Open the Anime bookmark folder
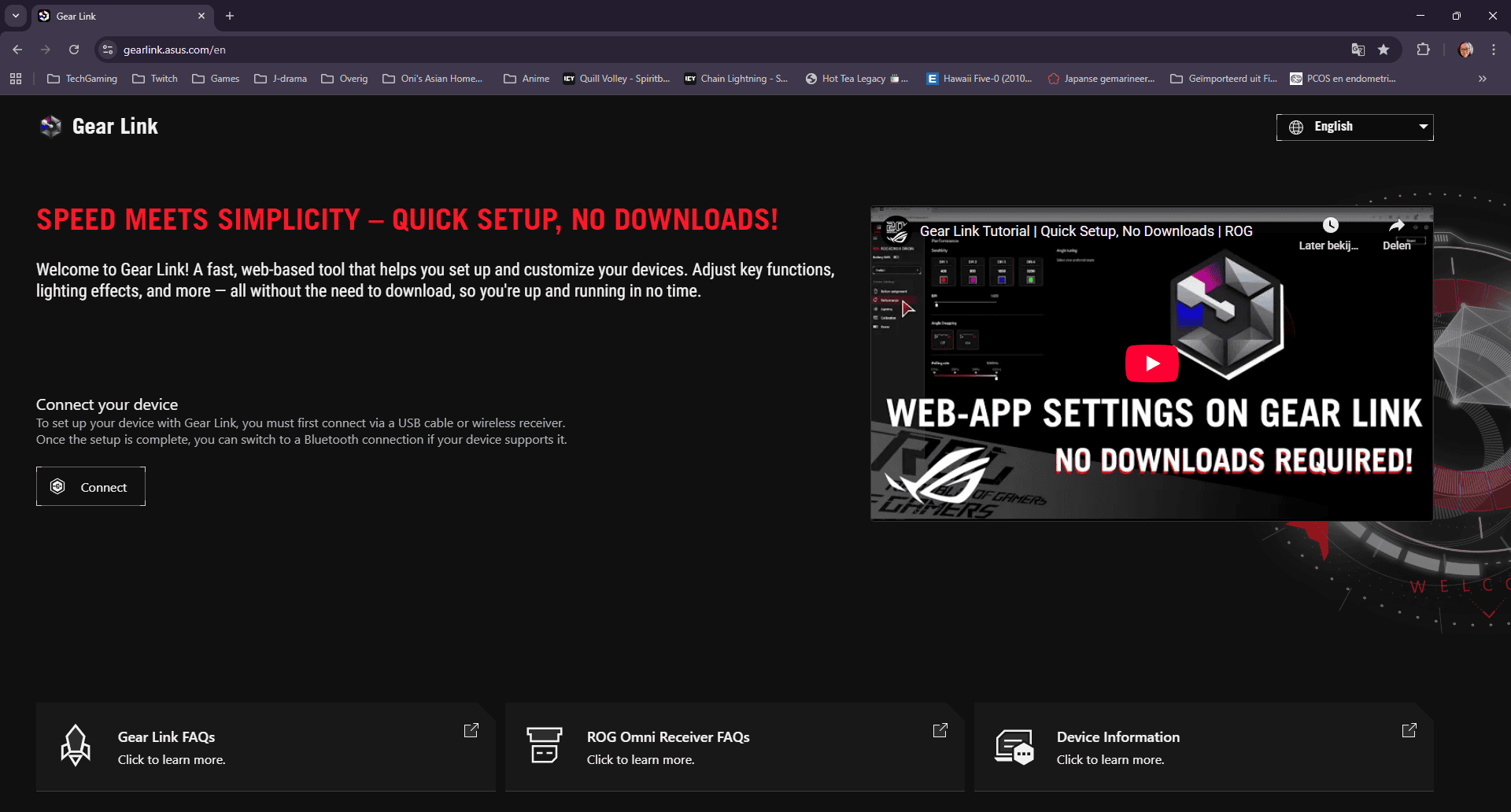The height and width of the screenshot is (812, 1511). coord(526,79)
